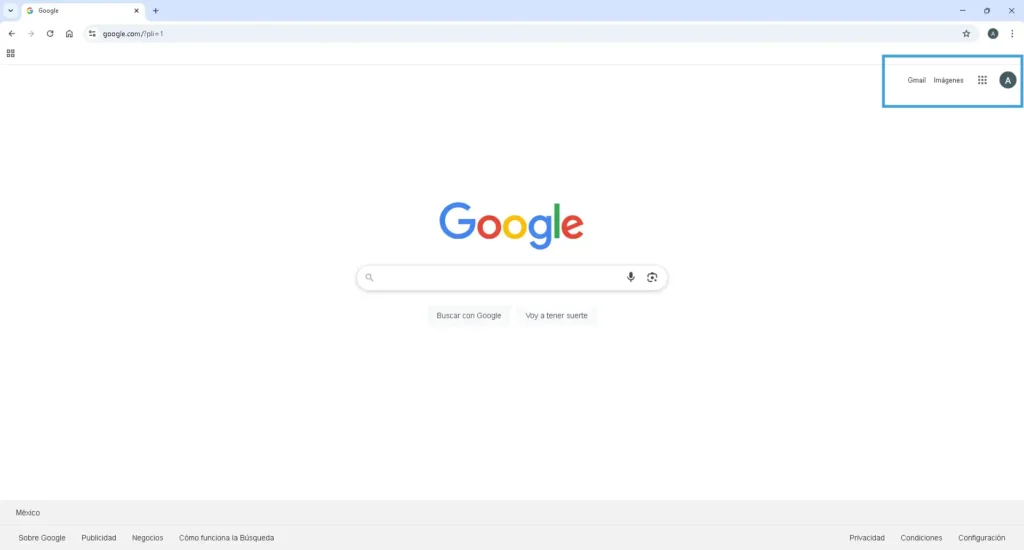Viewport: 1024px width, 550px height.
Task: Open the Chrome three-dot menu
Action: [1012, 33]
